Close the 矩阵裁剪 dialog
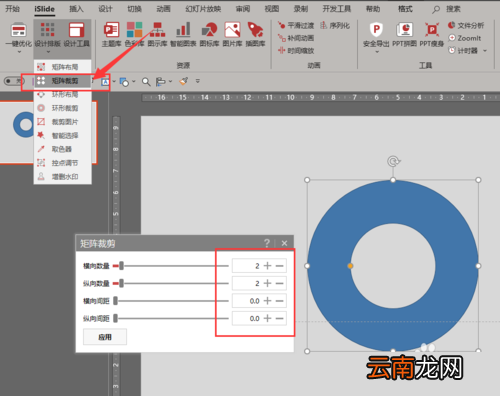500x396 pixels. click(x=284, y=243)
